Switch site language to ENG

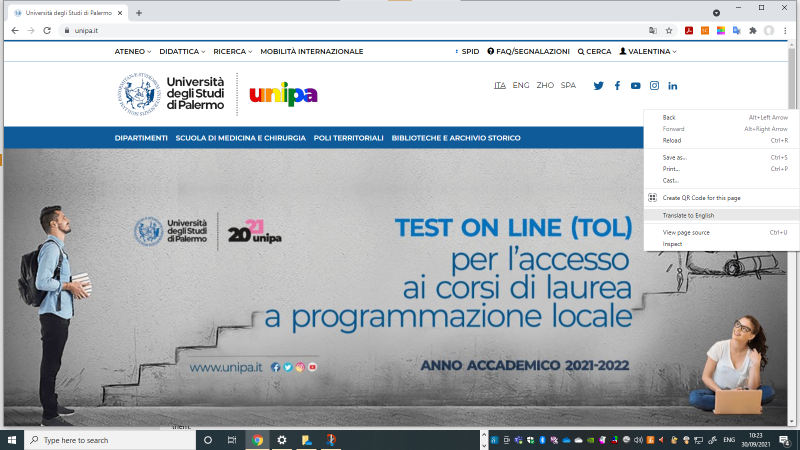coord(521,86)
